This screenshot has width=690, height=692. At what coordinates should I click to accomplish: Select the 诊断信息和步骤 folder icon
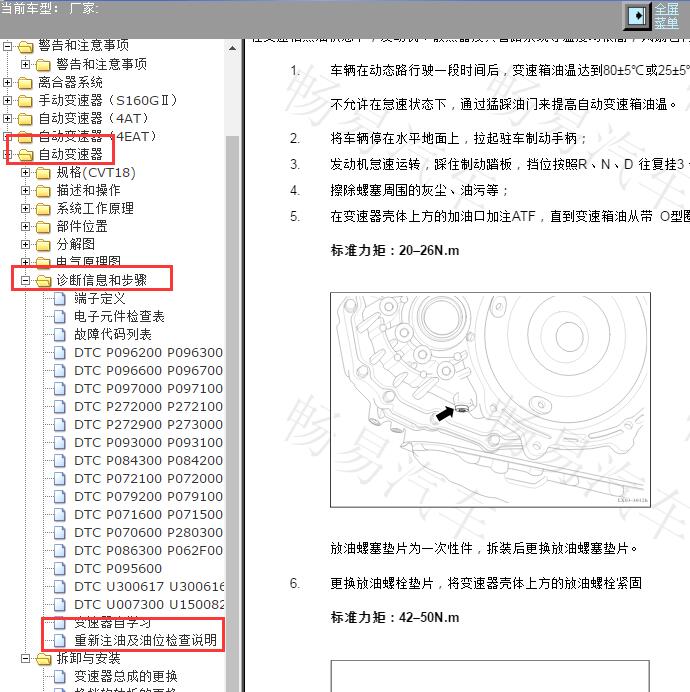[44, 281]
